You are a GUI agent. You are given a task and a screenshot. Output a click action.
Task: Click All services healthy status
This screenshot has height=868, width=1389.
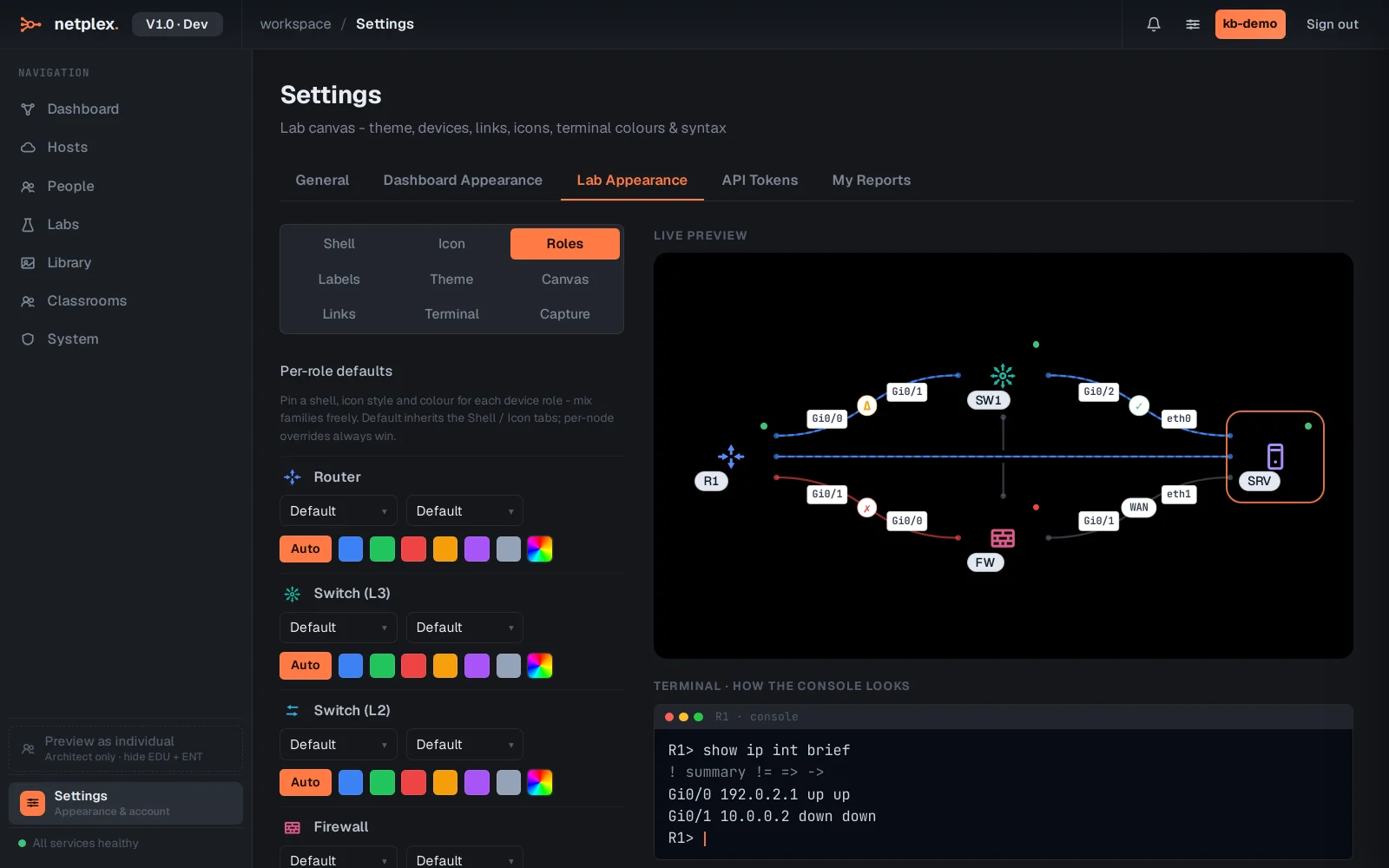[79, 844]
